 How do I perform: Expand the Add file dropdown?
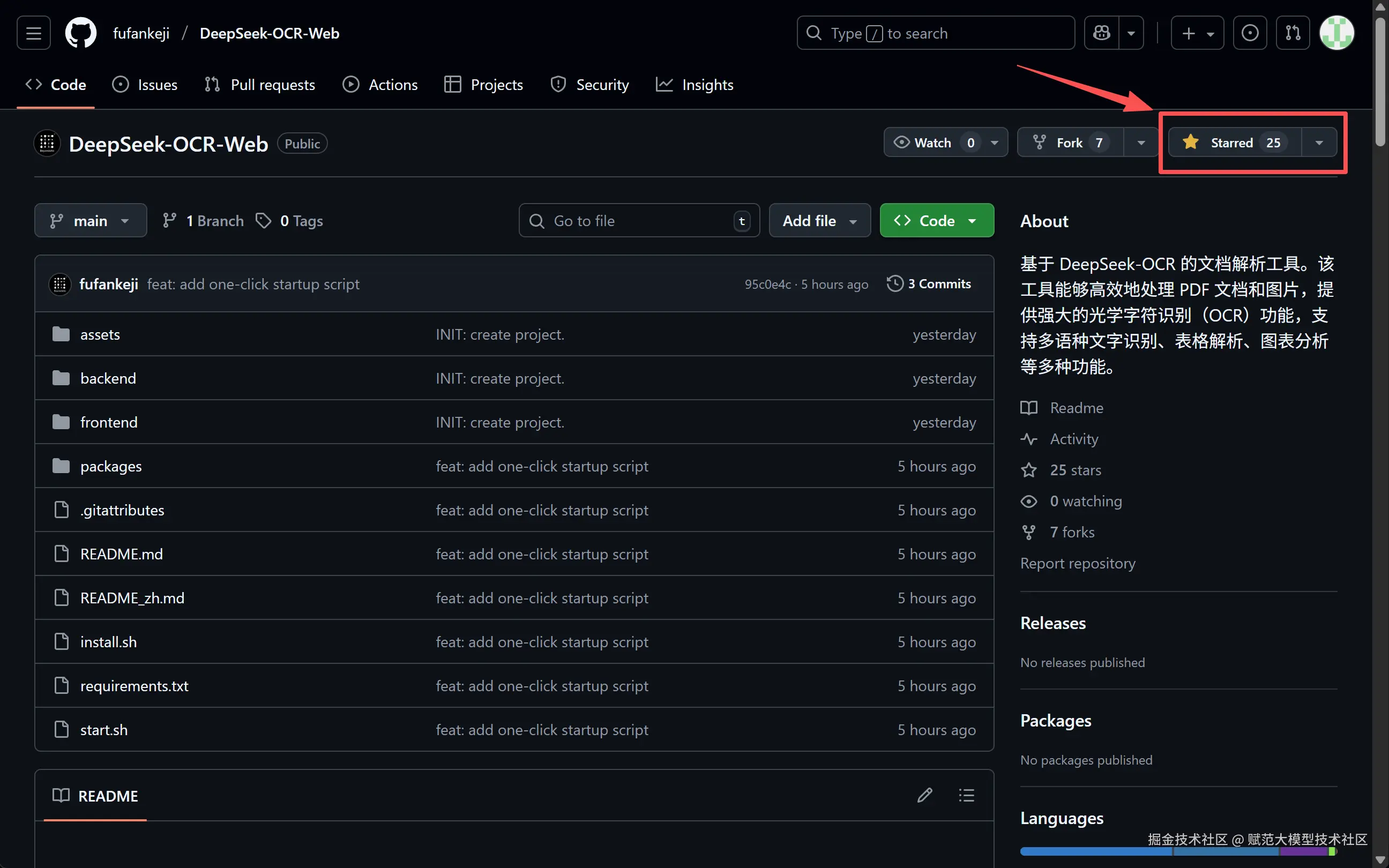(x=819, y=220)
